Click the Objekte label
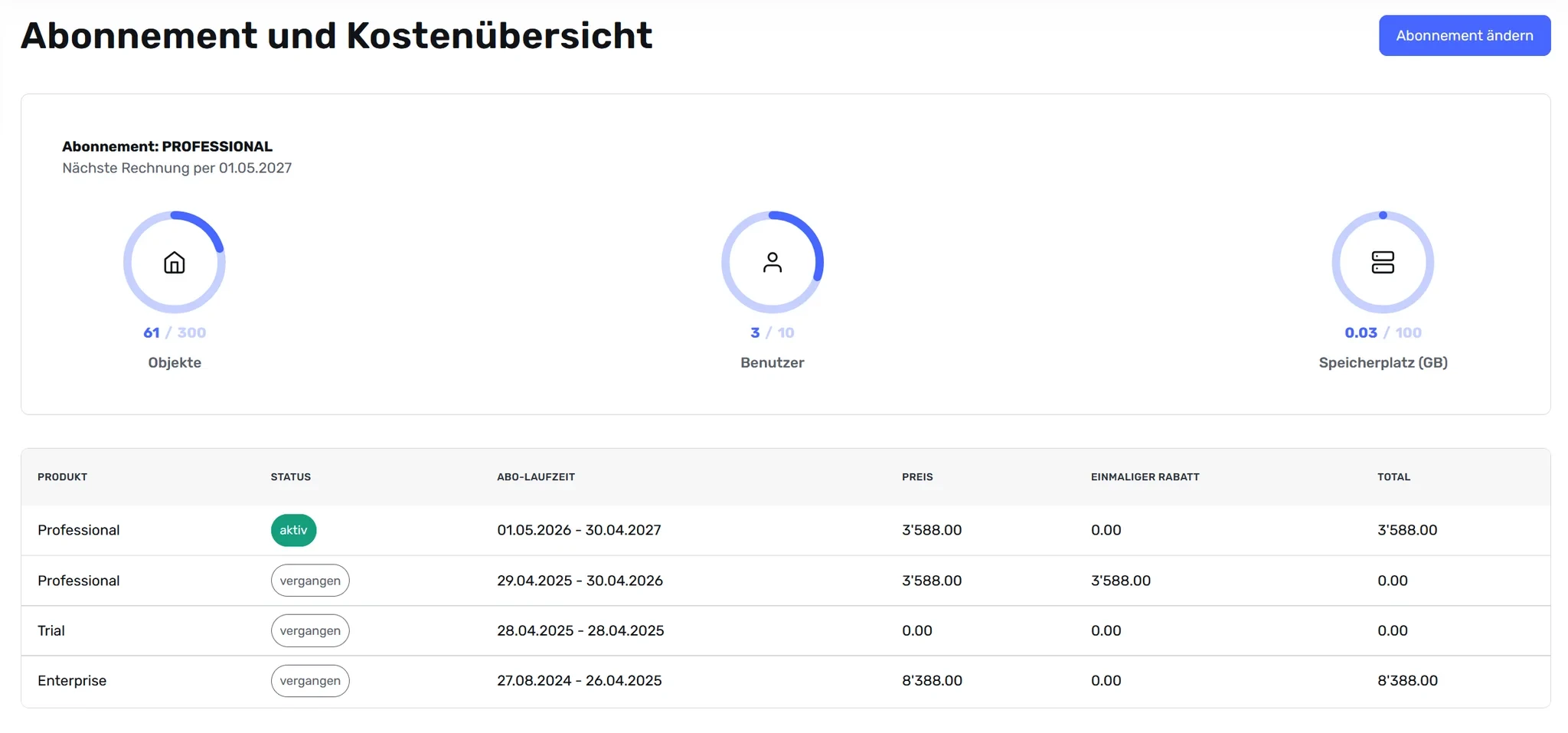 coord(175,362)
